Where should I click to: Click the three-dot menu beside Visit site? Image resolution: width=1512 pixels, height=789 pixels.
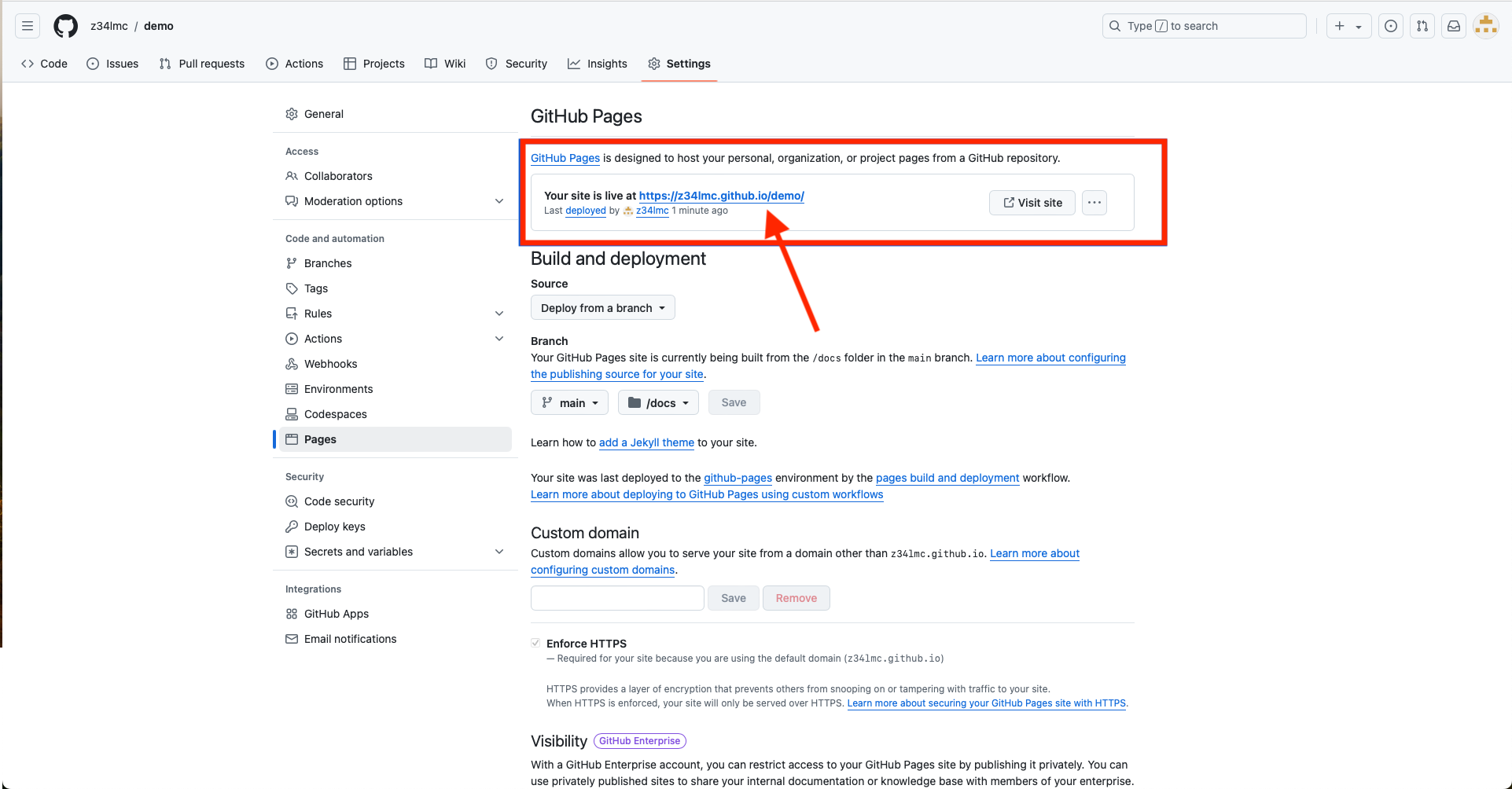pos(1094,203)
